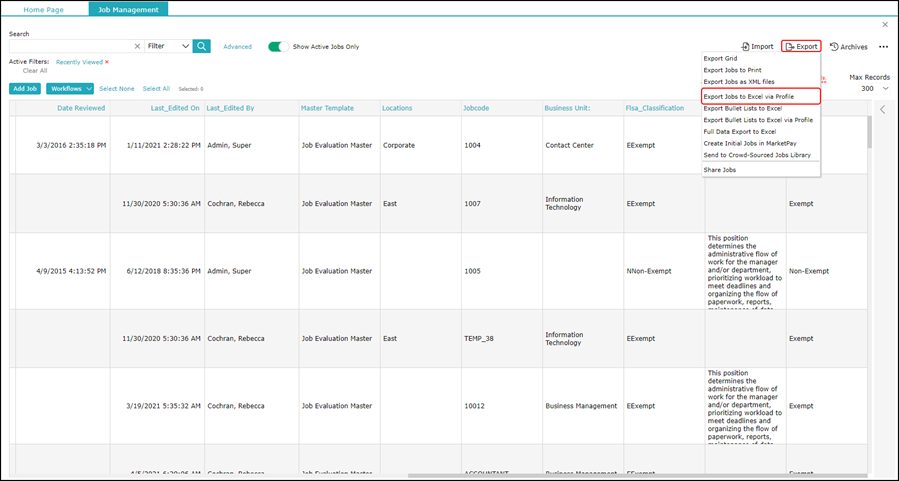Remove the Recently Viewed filter via red X
The image size is (899, 481).
pyautogui.click(x=107, y=62)
